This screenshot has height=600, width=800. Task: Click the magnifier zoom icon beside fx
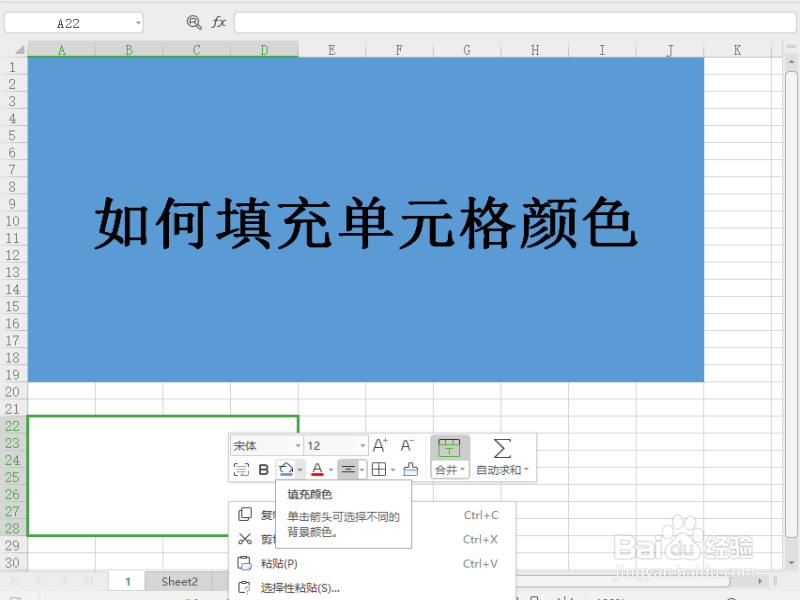click(194, 22)
